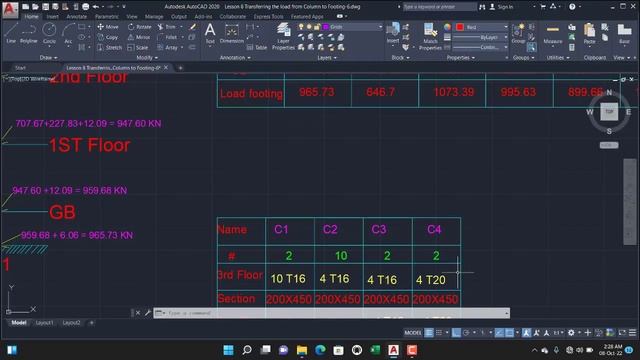The height and width of the screenshot is (360, 640).
Task: Add a new drawing tab
Action: (180, 68)
